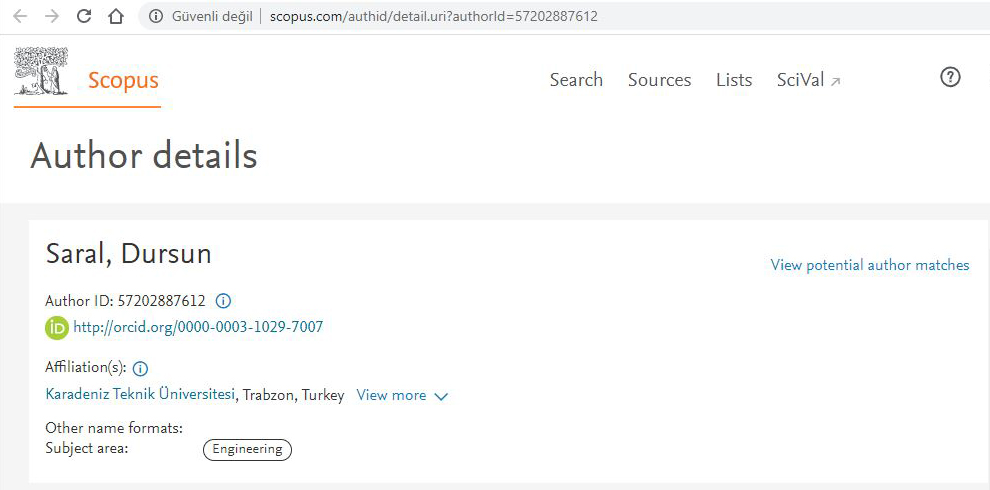The width and height of the screenshot is (990, 490).
Task: Open the Sources menu item
Action: (x=659, y=80)
